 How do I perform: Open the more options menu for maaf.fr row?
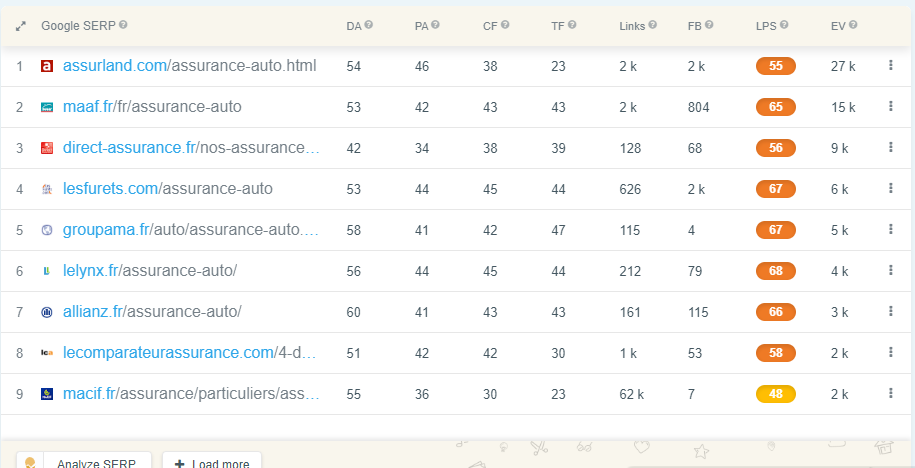890,106
